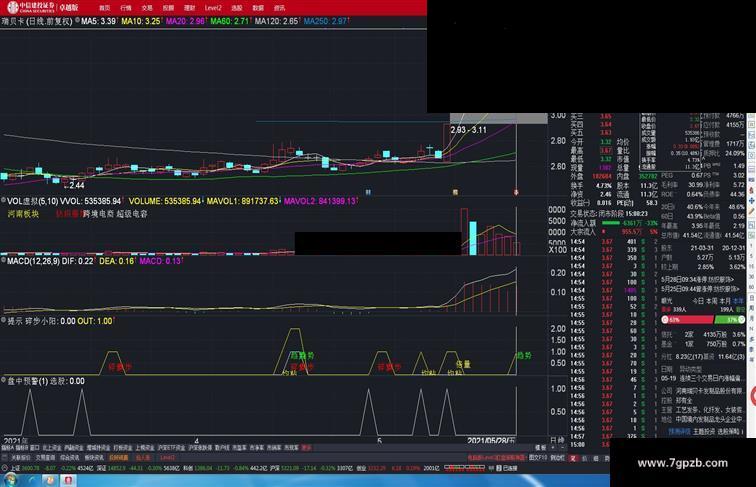Click the red figure icon in right sidebar

click(x=751, y=190)
